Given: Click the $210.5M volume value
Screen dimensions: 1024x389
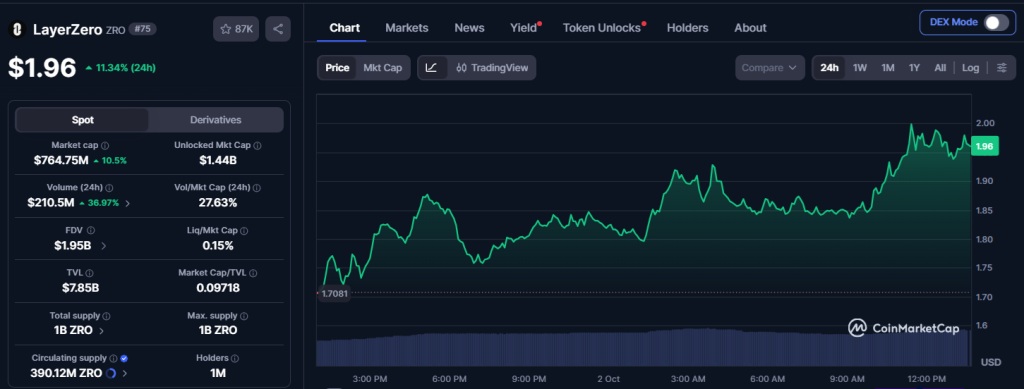Looking at the screenshot, I should (51, 203).
